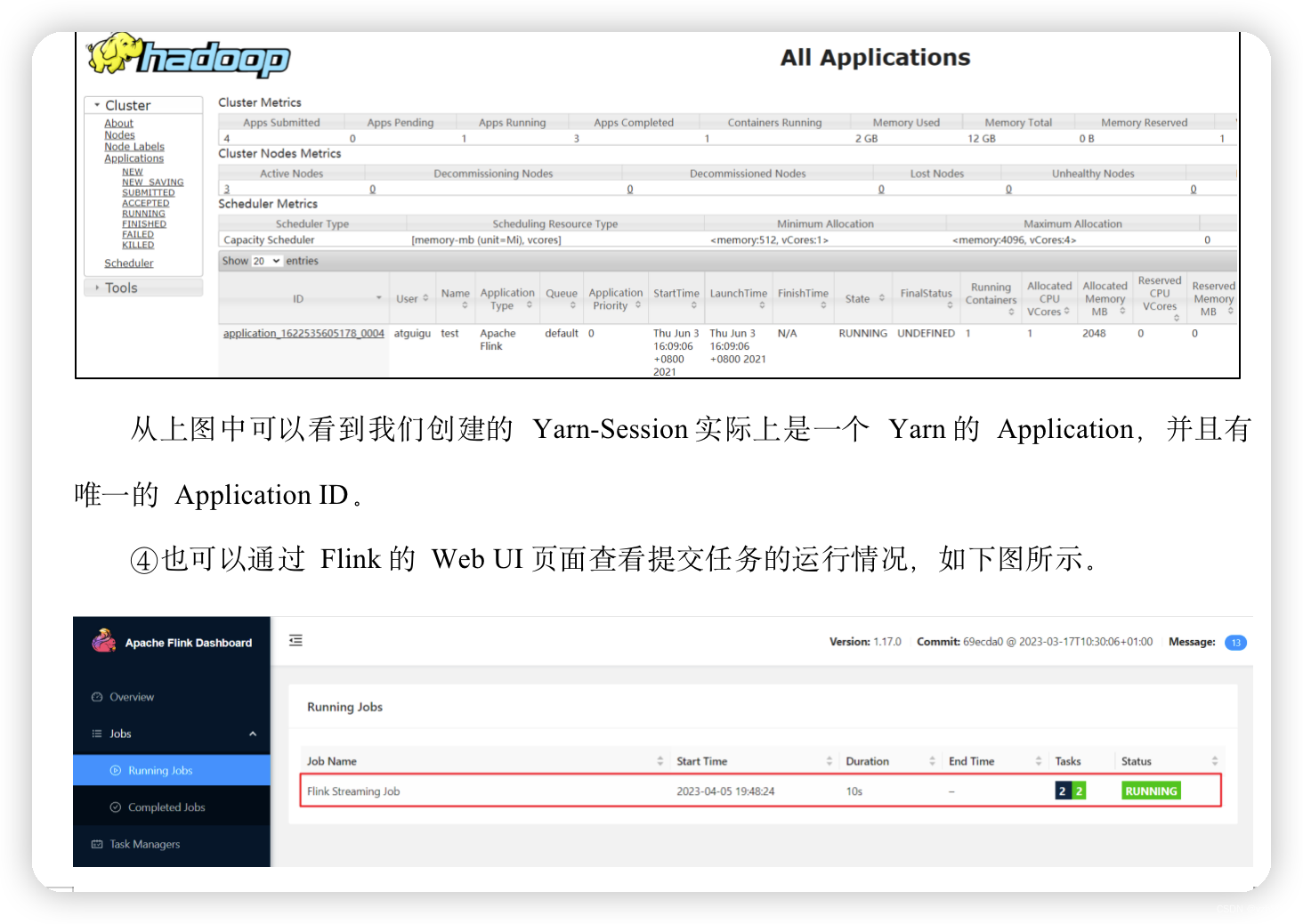Expand the Tools section in Hadoop sidebar
Screen dimensions: 1303x924
[97, 288]
